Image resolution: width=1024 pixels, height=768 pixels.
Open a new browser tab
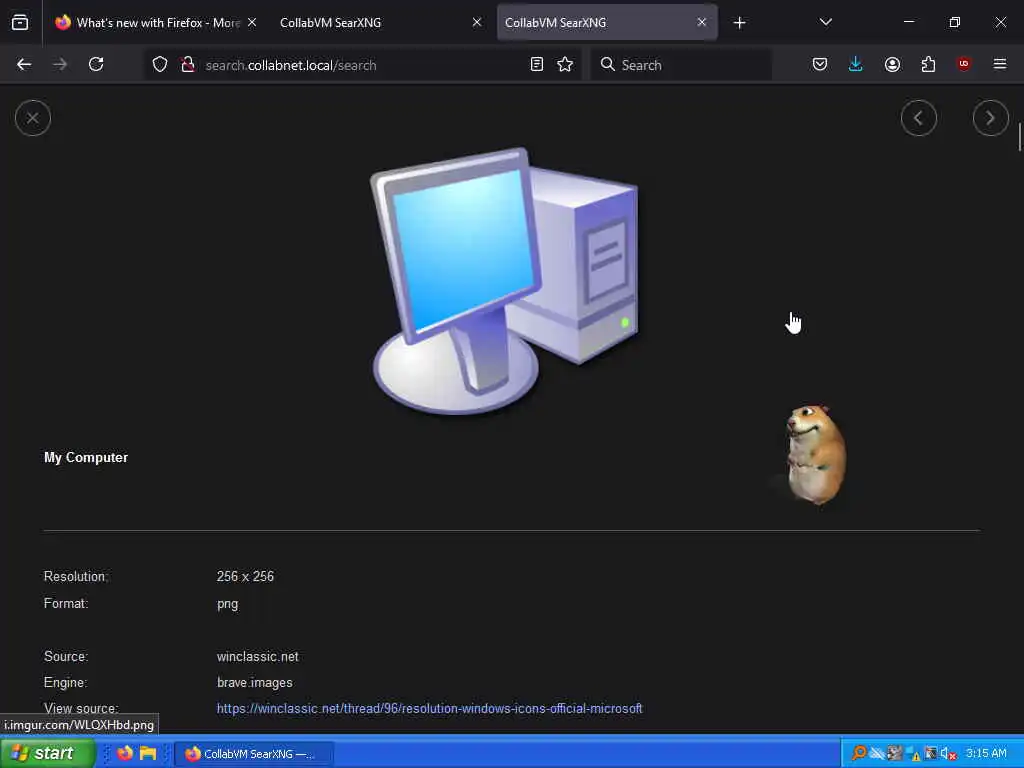click(x=739, y=23)
